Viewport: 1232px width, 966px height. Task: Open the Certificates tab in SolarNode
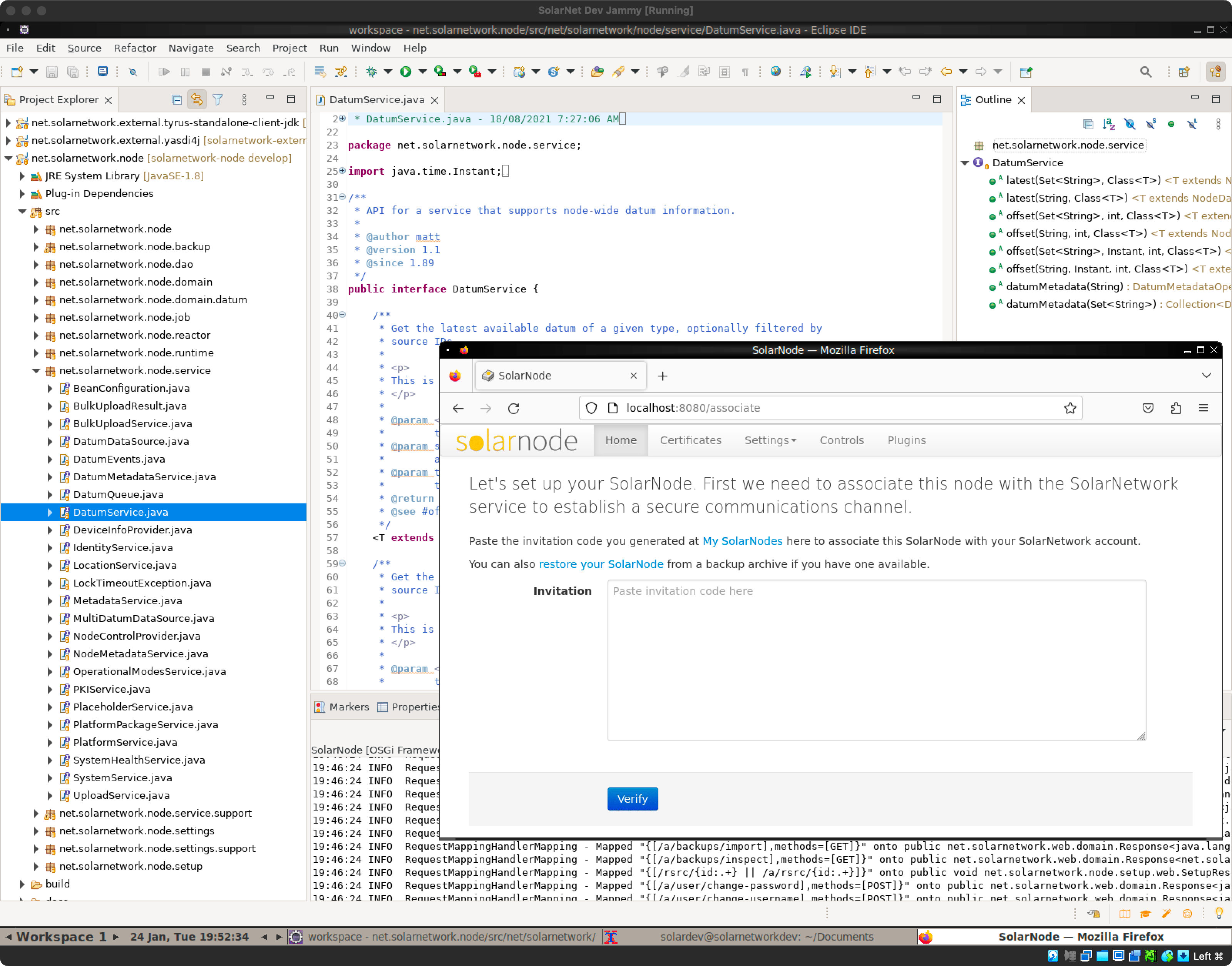(x=690, y=440)
